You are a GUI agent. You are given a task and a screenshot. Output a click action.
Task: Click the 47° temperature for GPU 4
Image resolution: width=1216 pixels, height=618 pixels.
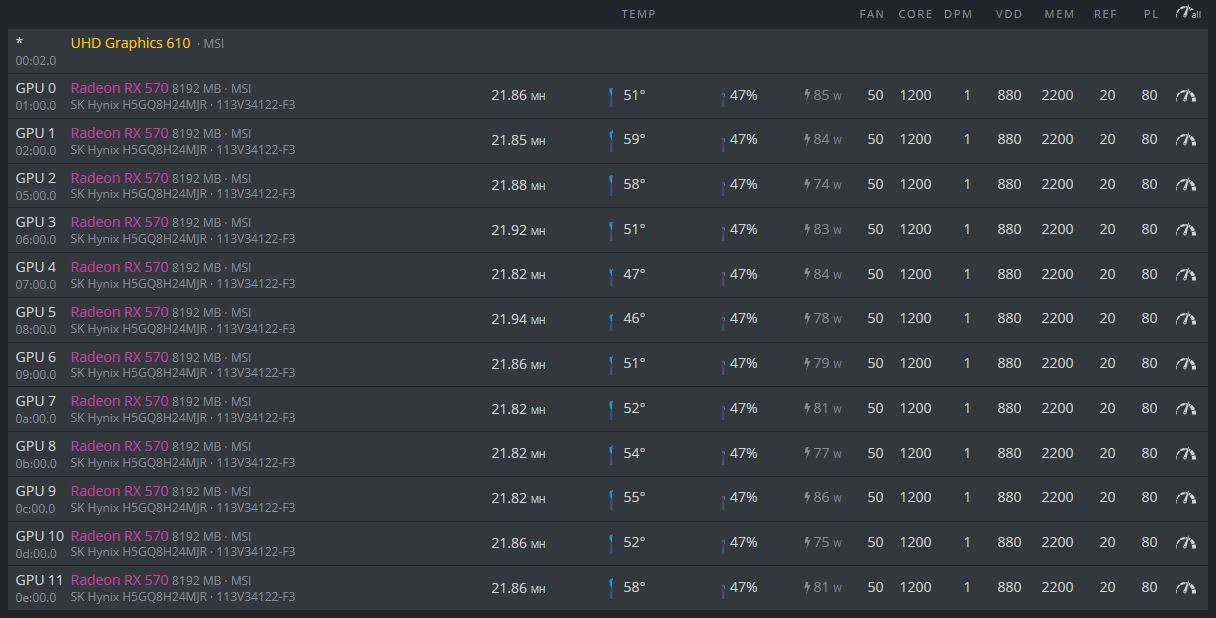pos(634,274)
